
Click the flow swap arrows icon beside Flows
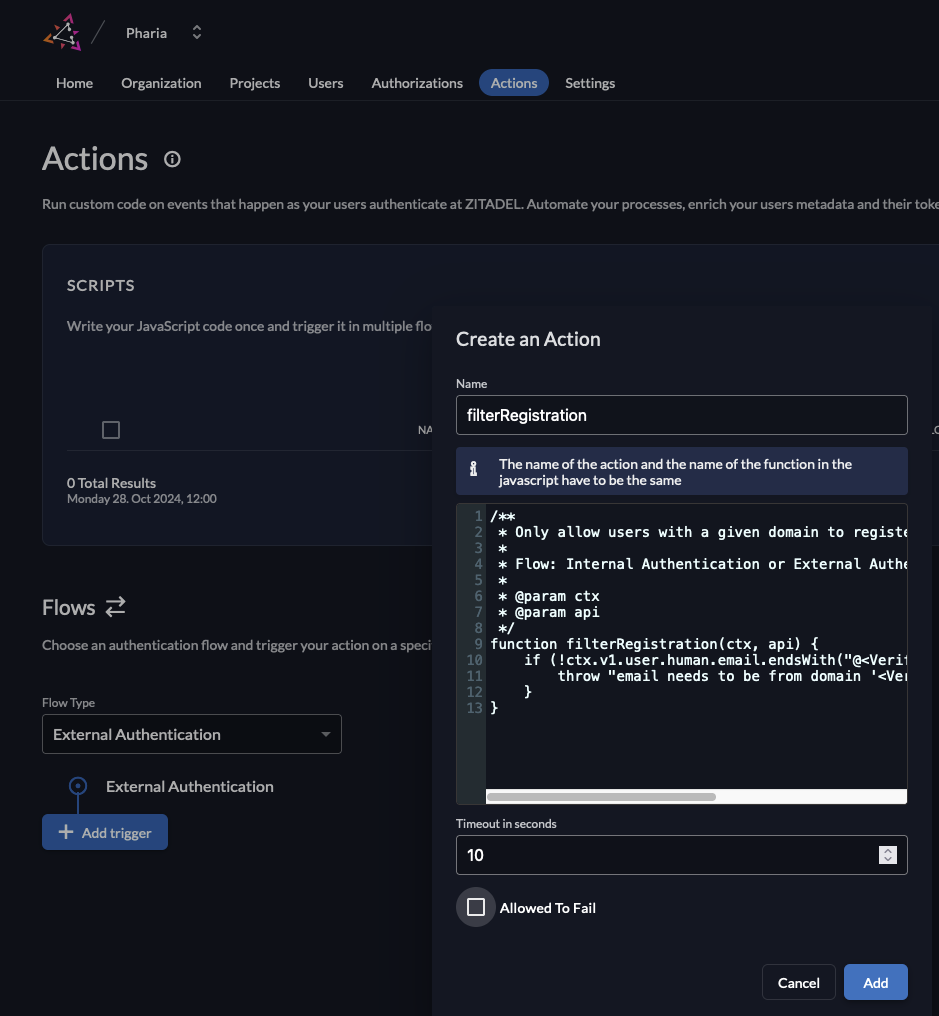point(114,607)
